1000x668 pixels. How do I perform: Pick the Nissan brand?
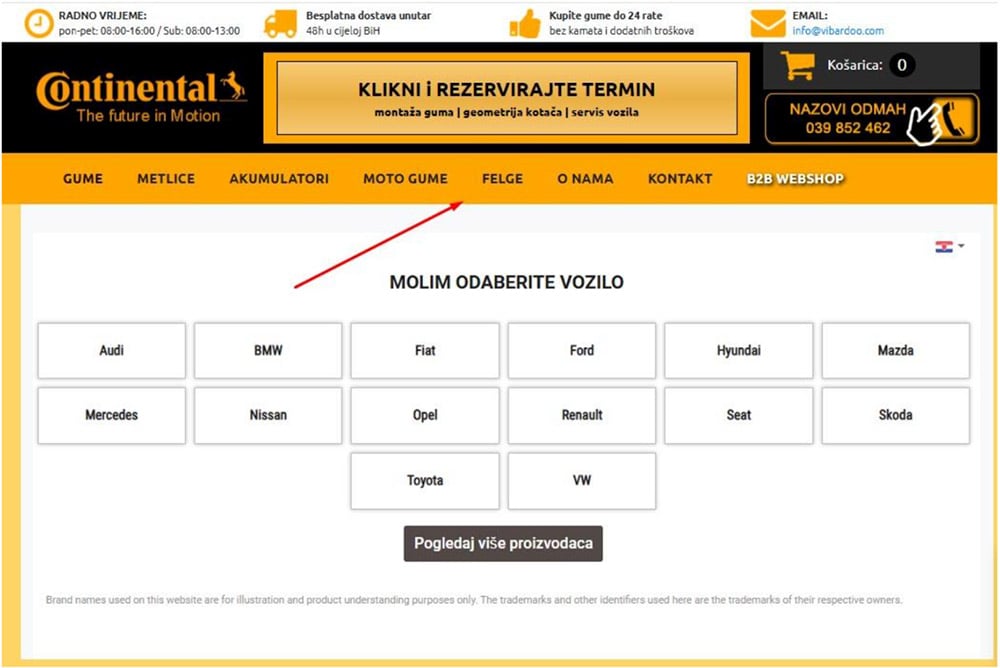coord(268,415)
